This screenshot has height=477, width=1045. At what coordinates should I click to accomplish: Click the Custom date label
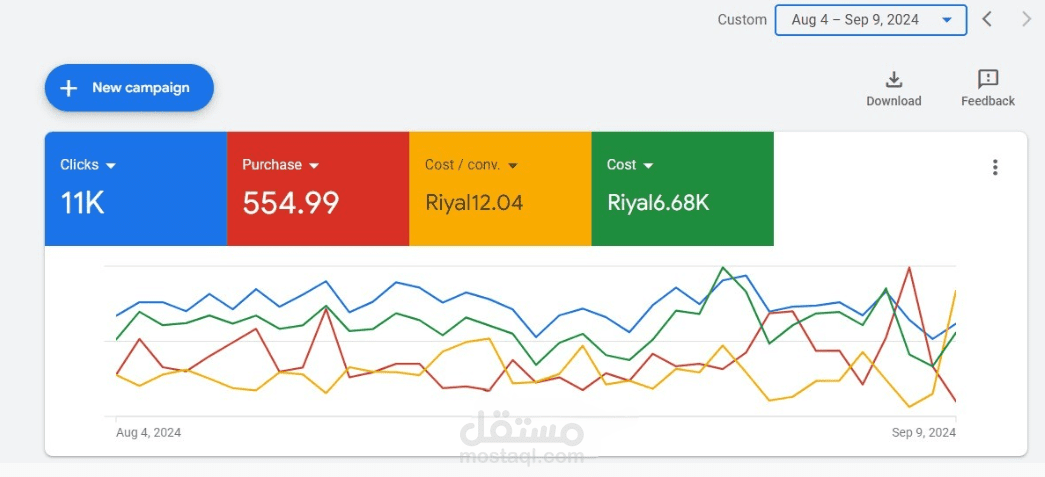click(742, 20)
